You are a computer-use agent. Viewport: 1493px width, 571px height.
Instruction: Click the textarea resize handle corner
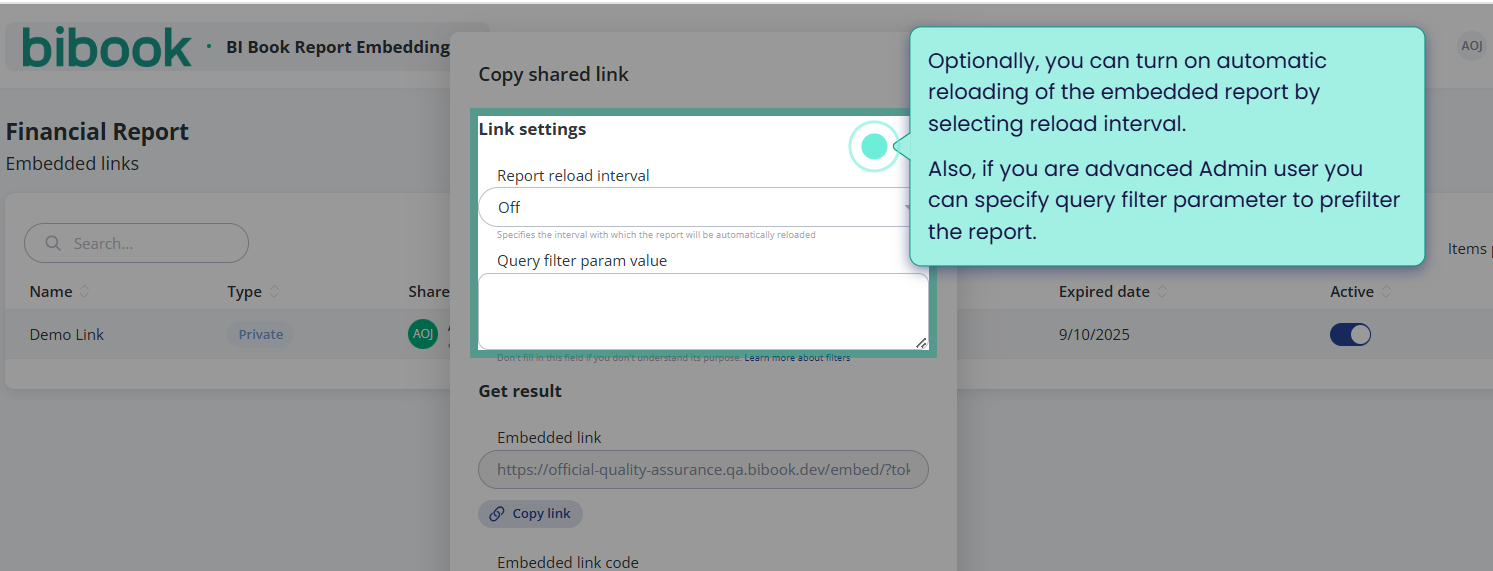[x=921, y=342]
